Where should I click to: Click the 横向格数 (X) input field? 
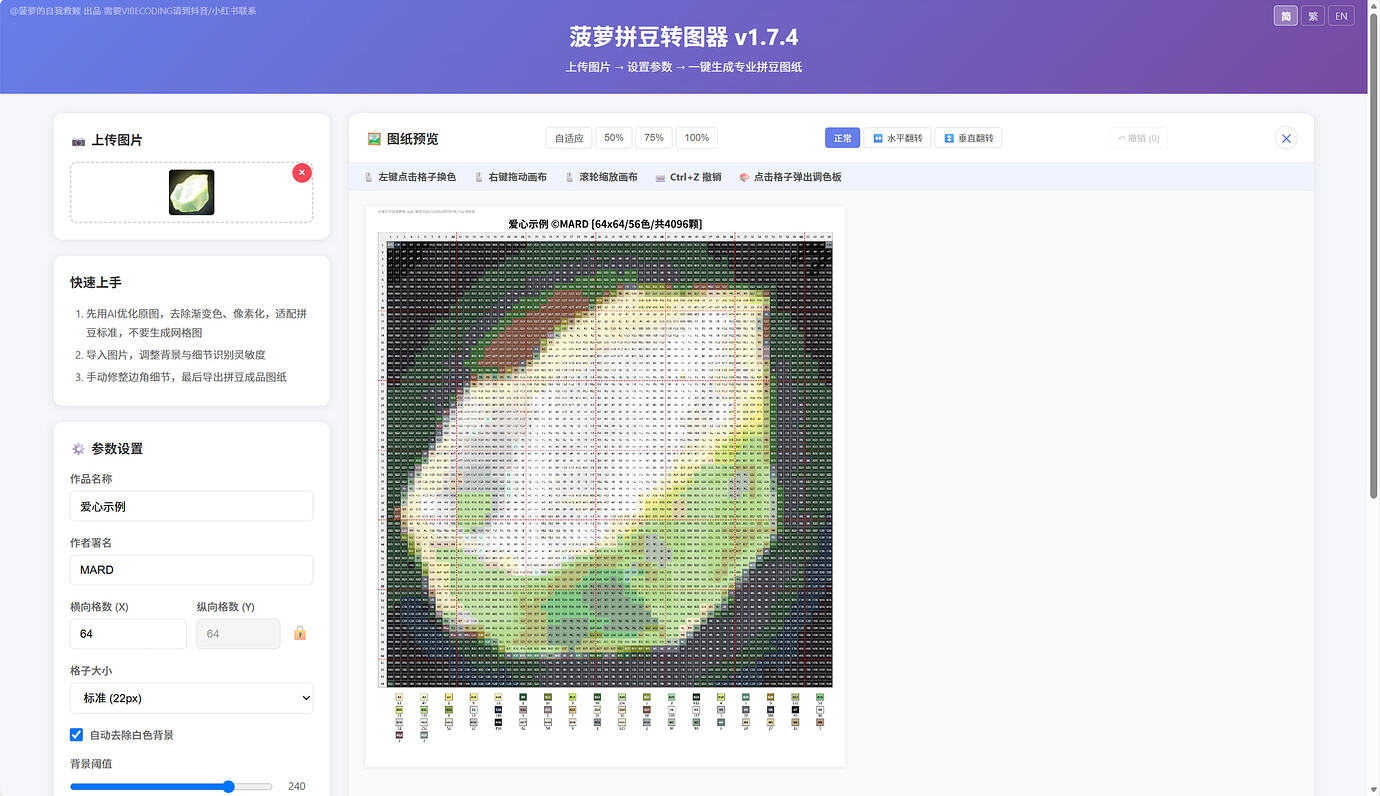[128, 634]
